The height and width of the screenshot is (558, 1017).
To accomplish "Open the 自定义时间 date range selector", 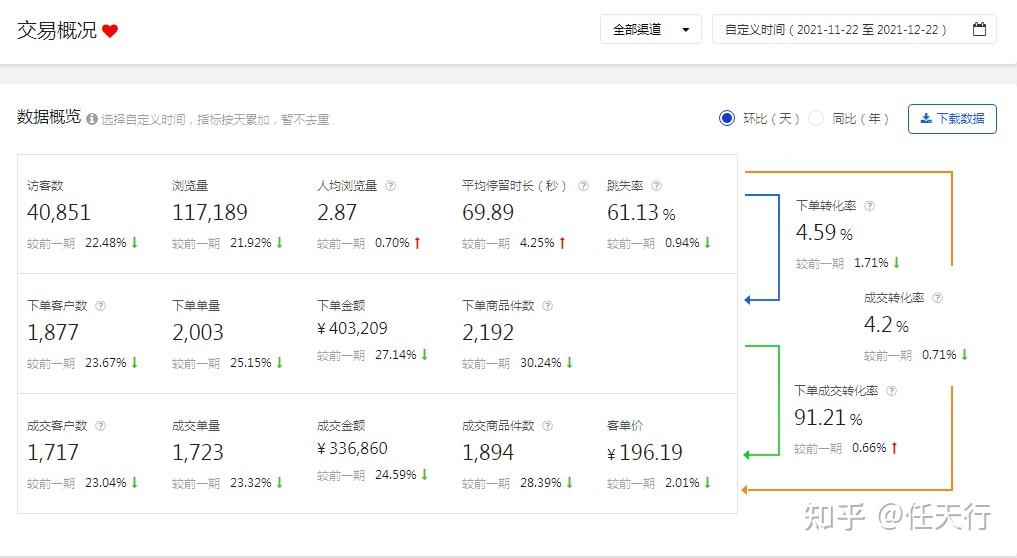I will (x=854, y=29).
